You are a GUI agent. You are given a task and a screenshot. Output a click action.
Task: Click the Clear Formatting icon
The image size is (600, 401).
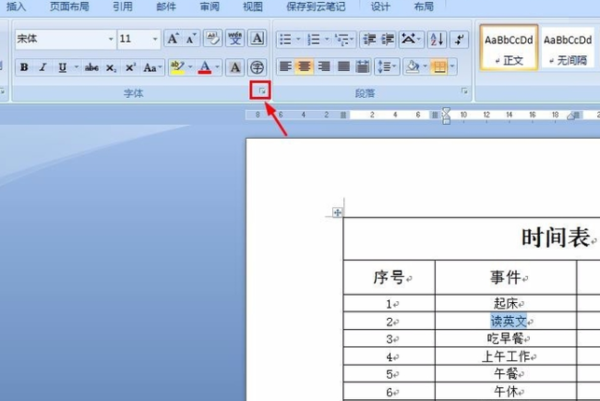coord(212,39)
